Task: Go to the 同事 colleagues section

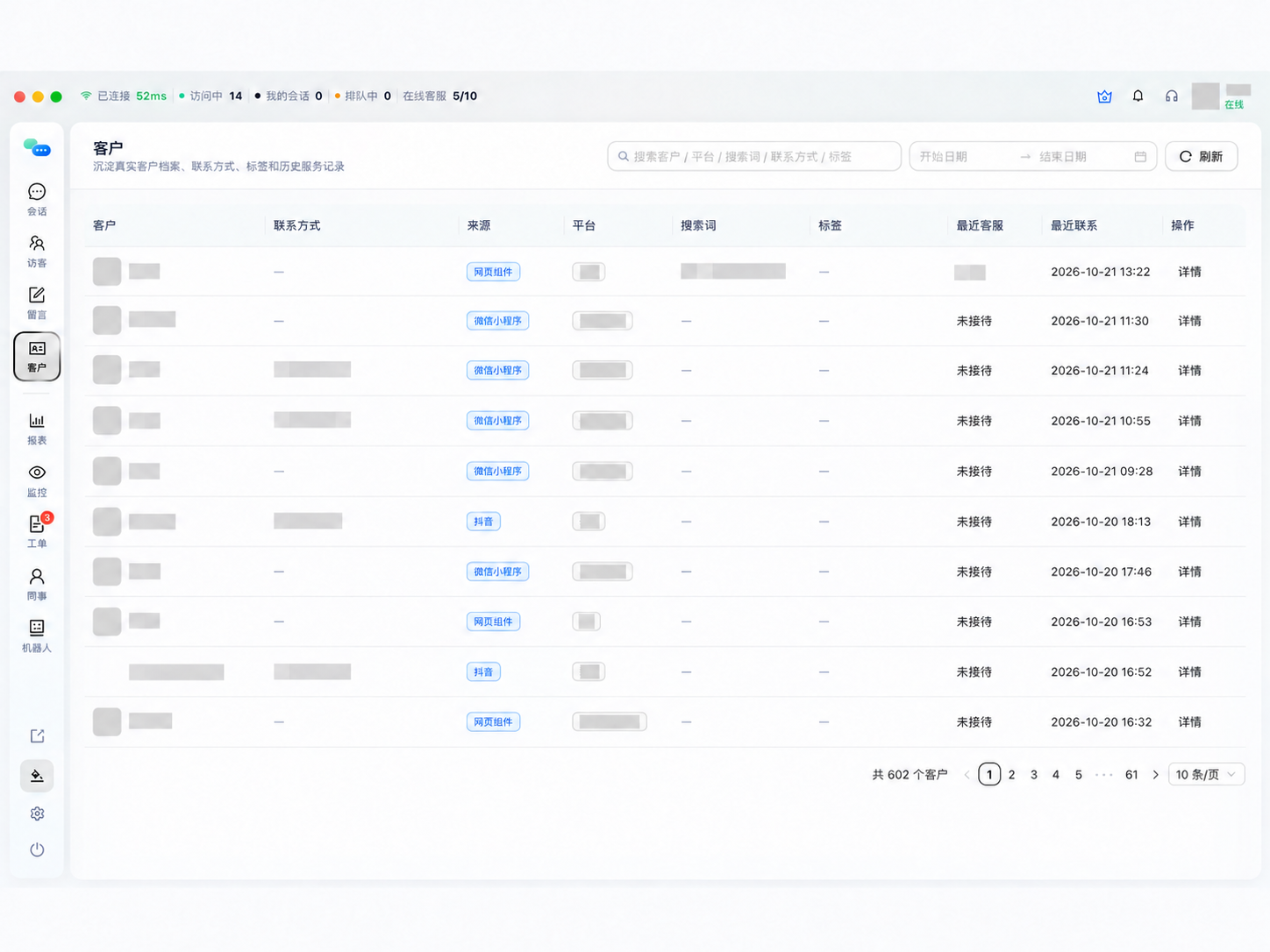Action: coord(37,585)
